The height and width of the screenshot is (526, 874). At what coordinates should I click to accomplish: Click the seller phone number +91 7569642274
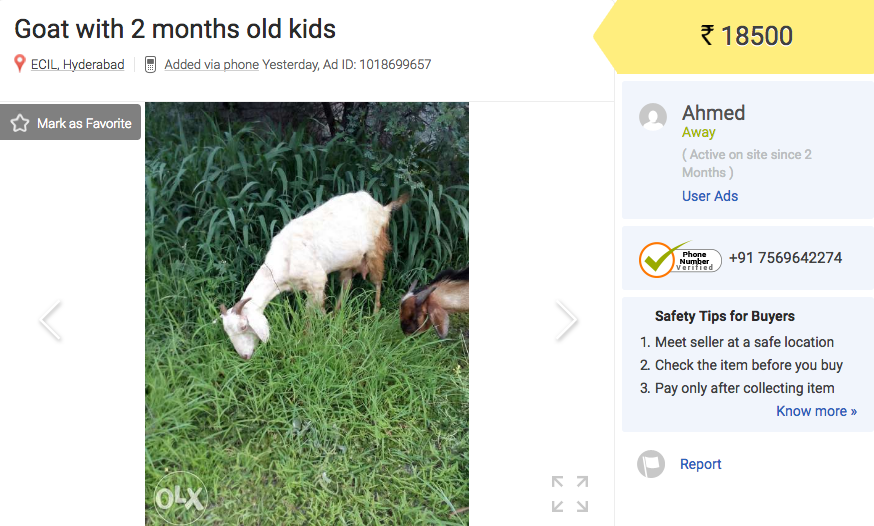coord(785,258)
